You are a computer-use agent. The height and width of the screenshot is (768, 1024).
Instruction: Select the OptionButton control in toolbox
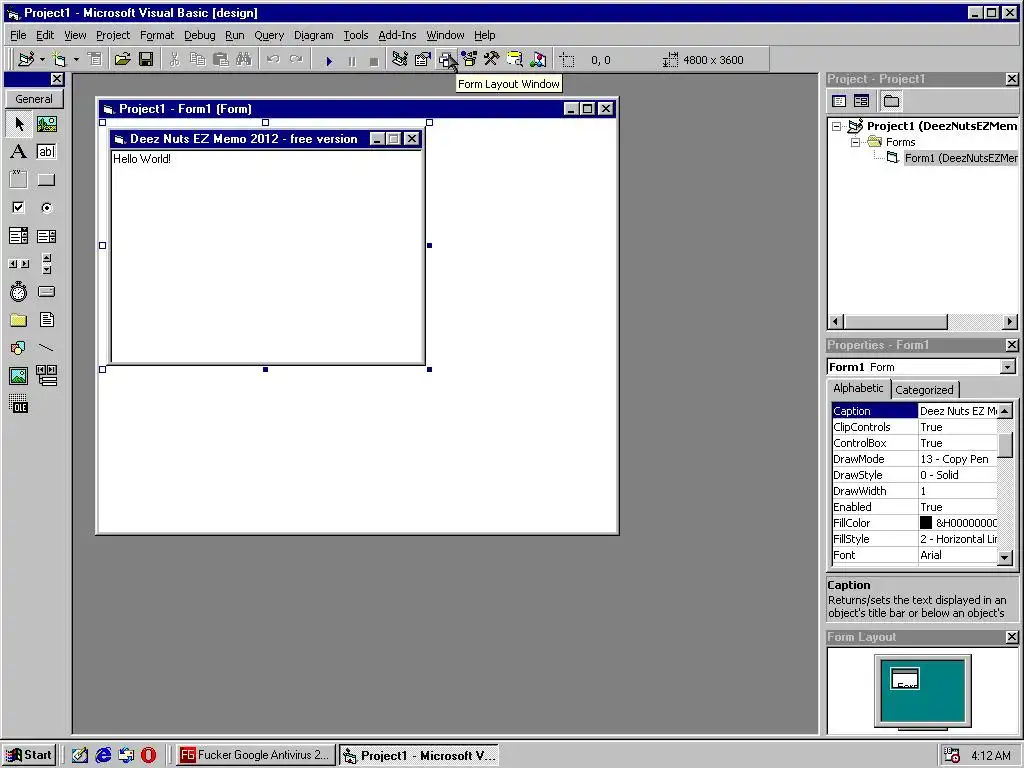46,208
